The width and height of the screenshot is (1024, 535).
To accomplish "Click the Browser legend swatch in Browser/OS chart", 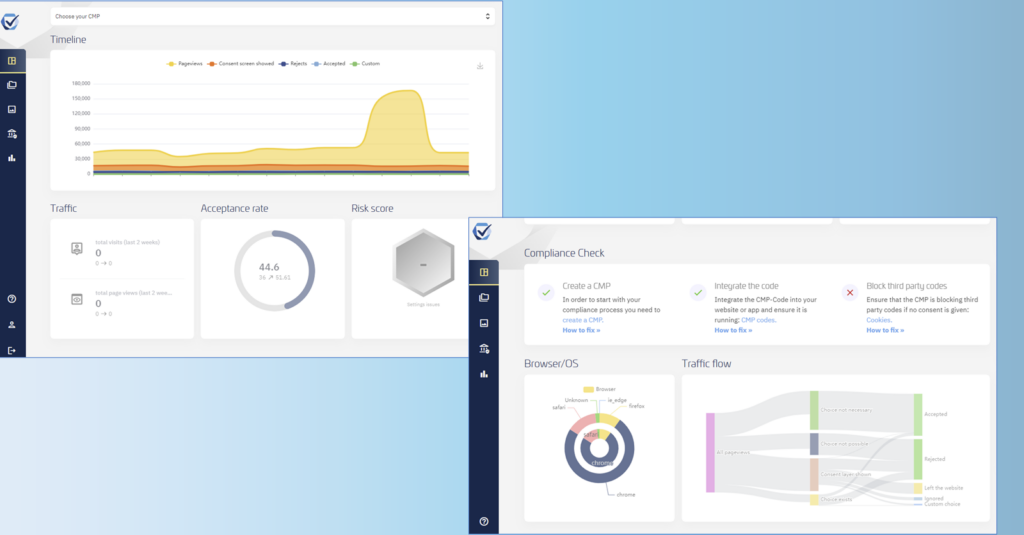I will coord(588,389).
